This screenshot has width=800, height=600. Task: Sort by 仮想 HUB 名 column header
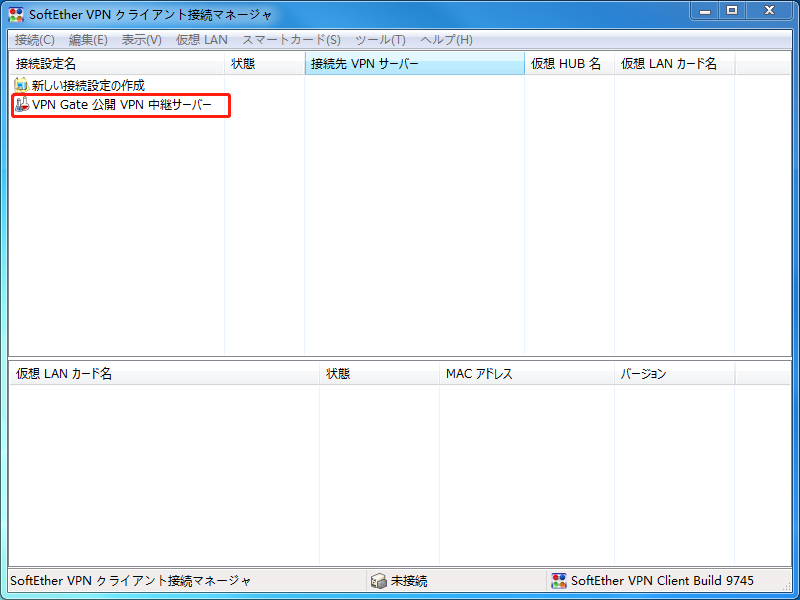pos(569,64)
